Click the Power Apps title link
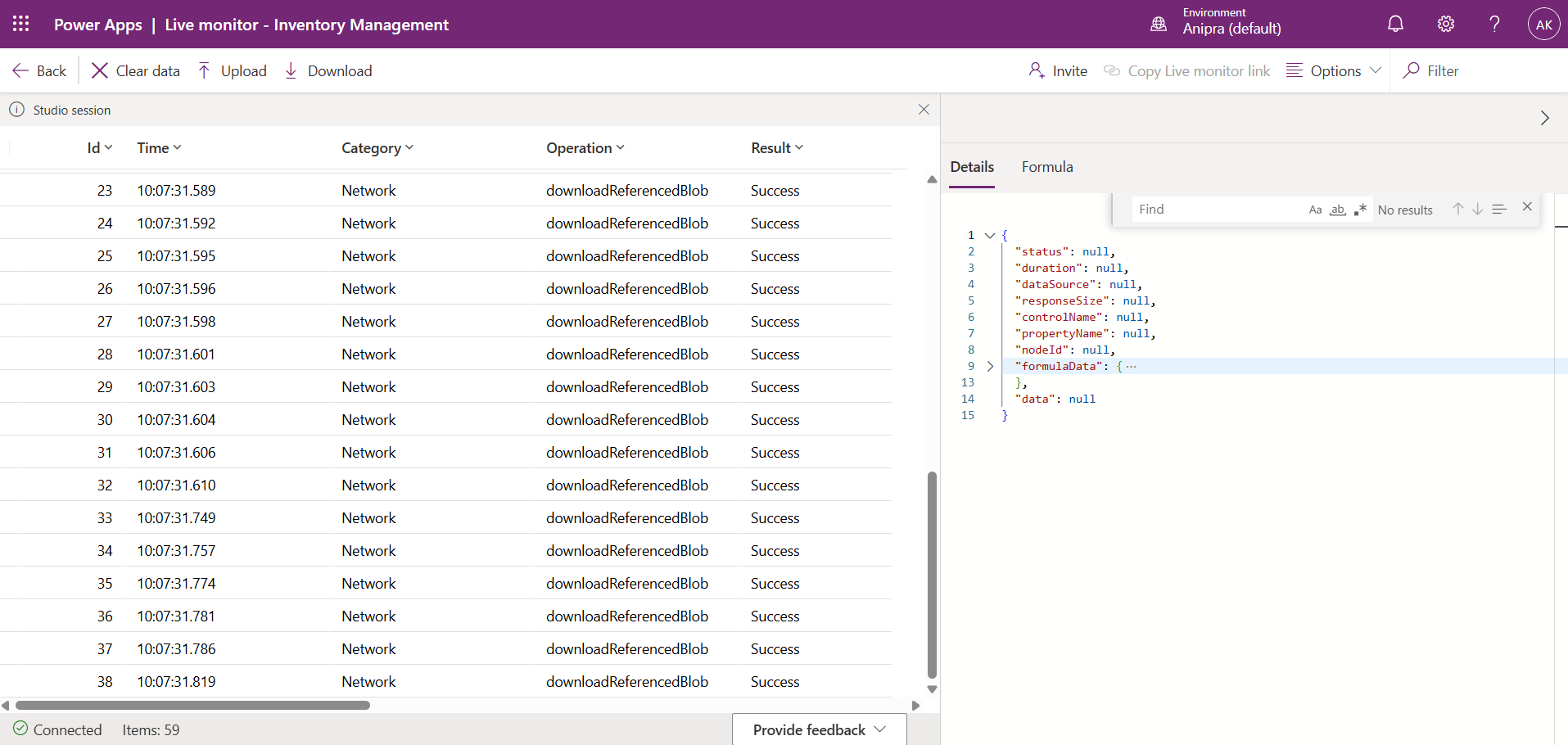The width and height of the screenshot is (1568, 745). click(x=98, y=25)
